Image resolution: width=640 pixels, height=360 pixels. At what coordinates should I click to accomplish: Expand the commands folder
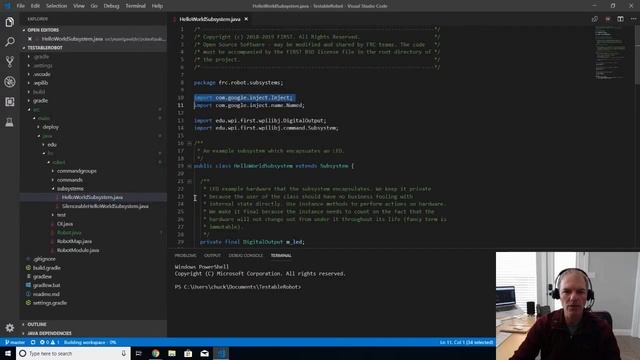pos(70,180)
